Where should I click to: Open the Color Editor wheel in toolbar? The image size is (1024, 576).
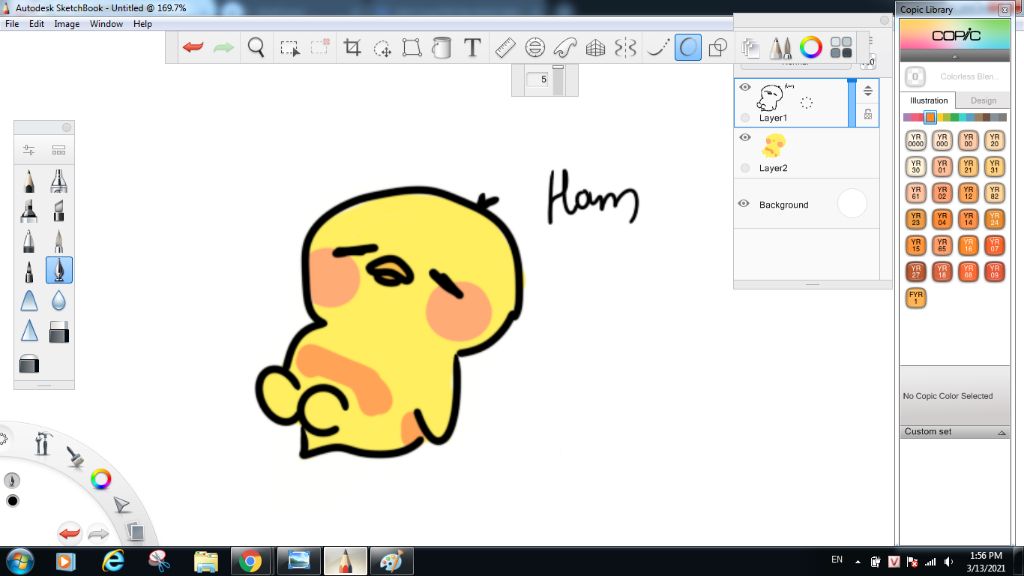810,47
